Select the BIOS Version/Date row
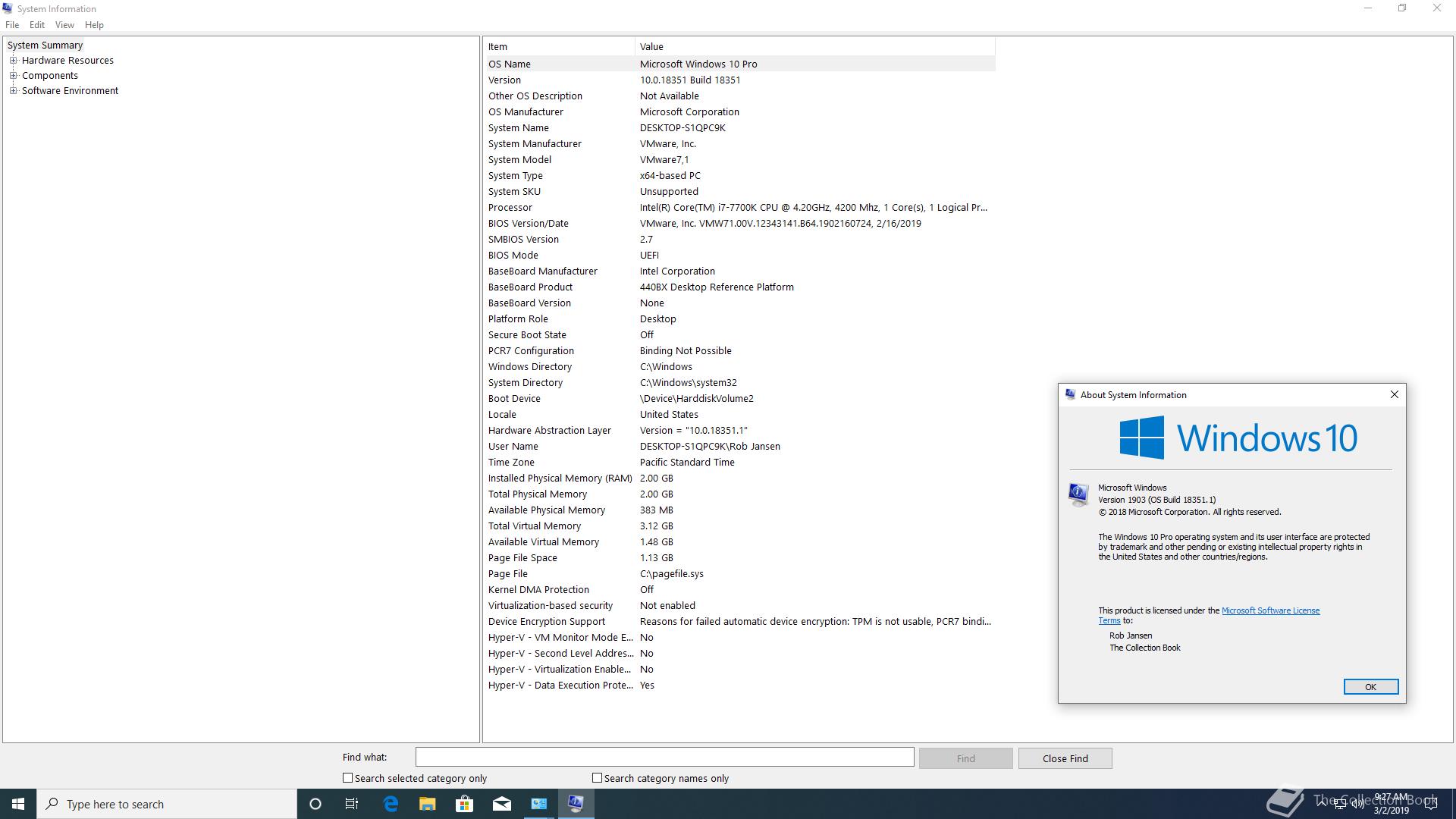 click(x=740, y=223)
